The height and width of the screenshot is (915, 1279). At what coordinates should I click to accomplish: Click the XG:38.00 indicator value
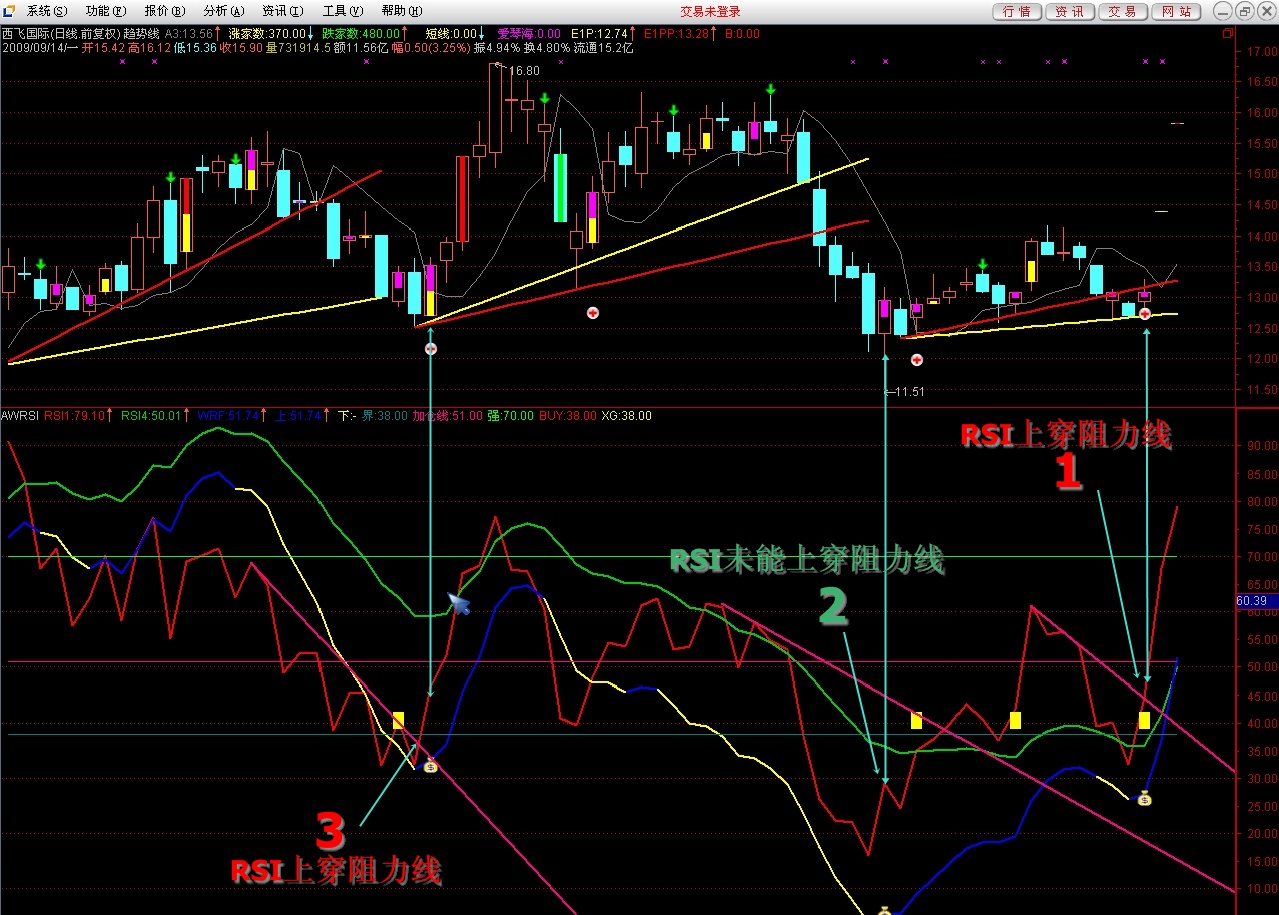tap(627, 415)
